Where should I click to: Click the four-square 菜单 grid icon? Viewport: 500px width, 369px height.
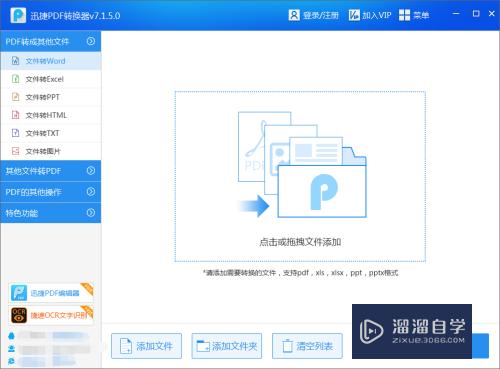click(x=404, y=15)
